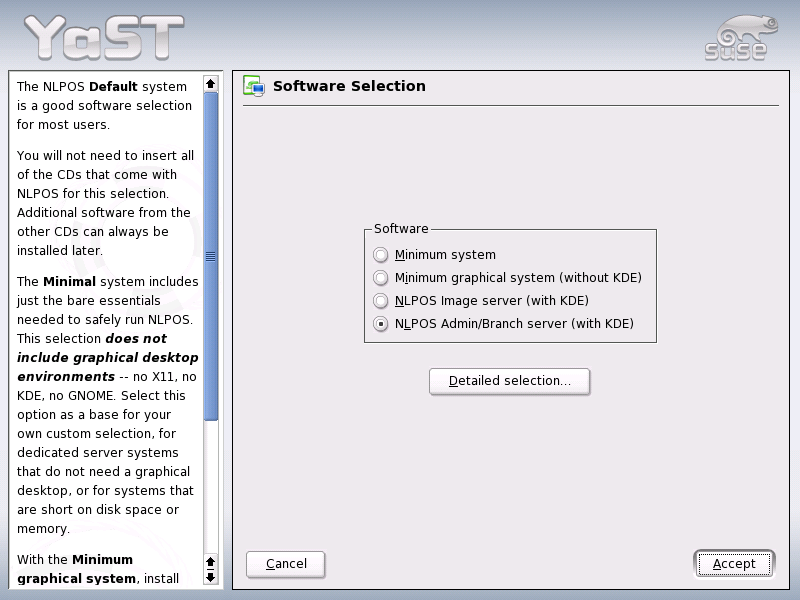
Task: Select NLPOS Image server (with KDE)
Action: pos(481,301)
